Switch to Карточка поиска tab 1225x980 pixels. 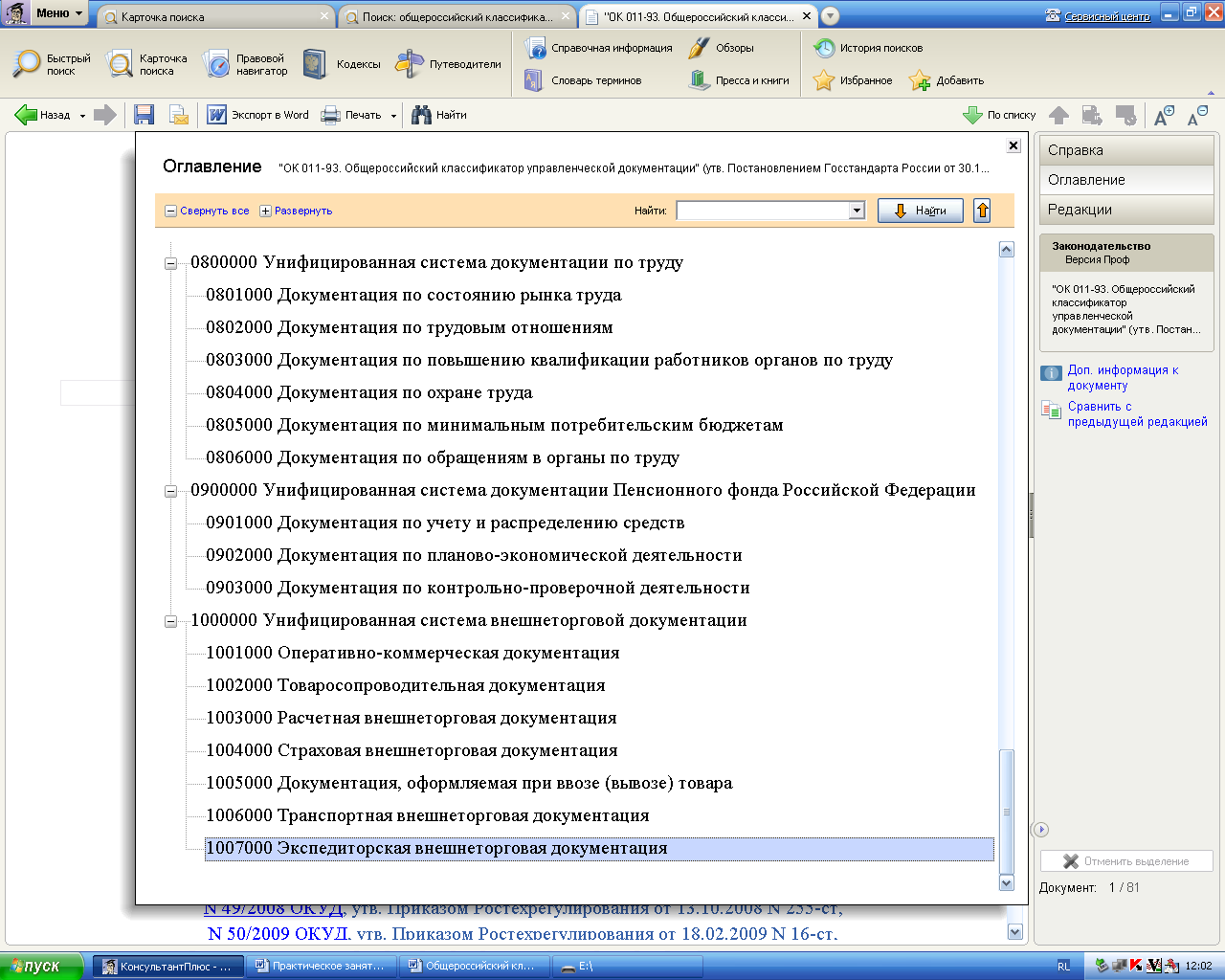click(x=216, y=16)
